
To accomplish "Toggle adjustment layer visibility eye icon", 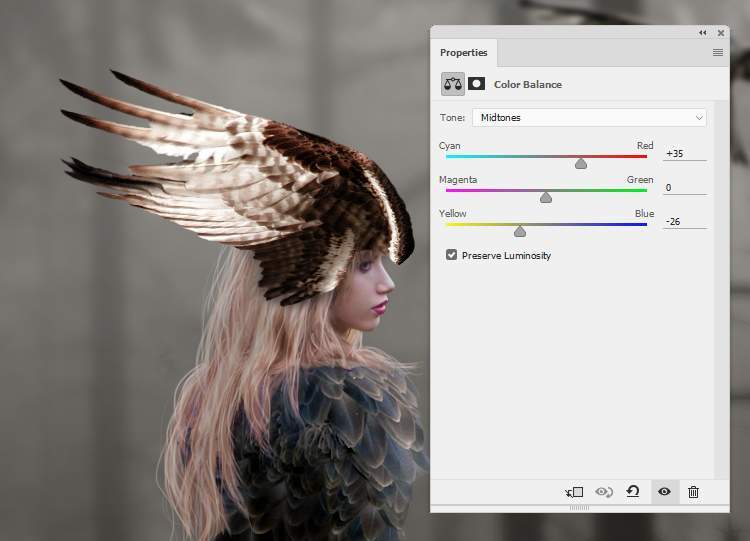I will pyautogui.click(x=664, y=491).
